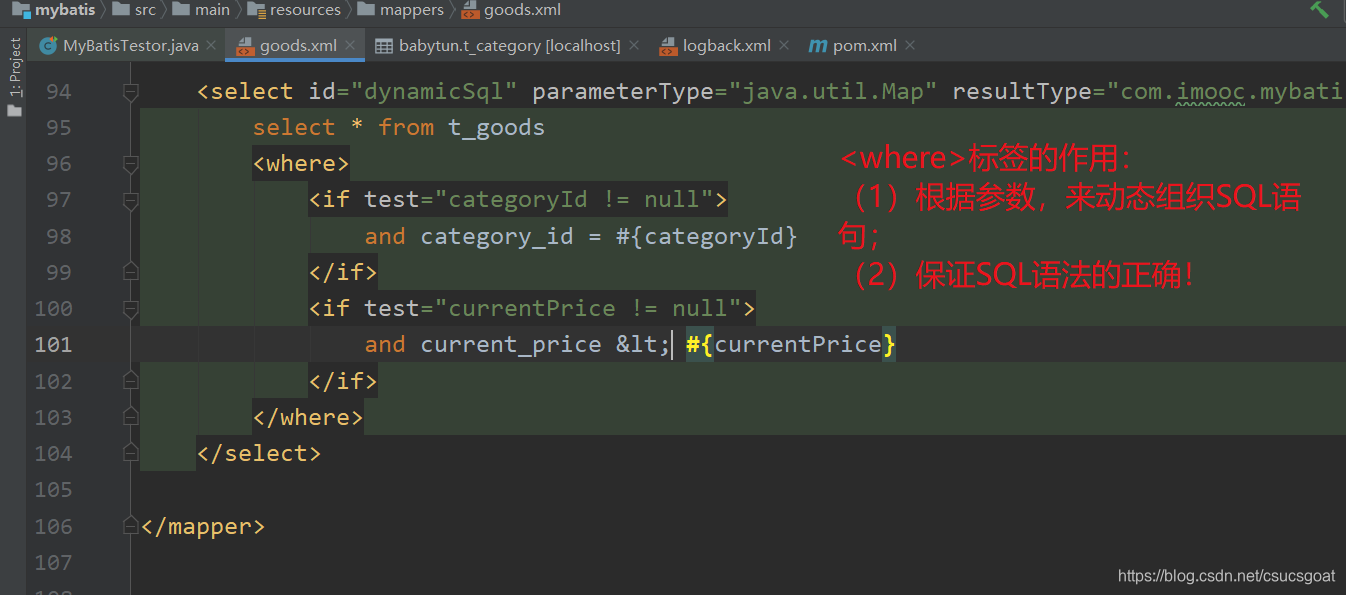Click fold end marker at line 99
Screen dimensions: 1346x595
[130, 272]
